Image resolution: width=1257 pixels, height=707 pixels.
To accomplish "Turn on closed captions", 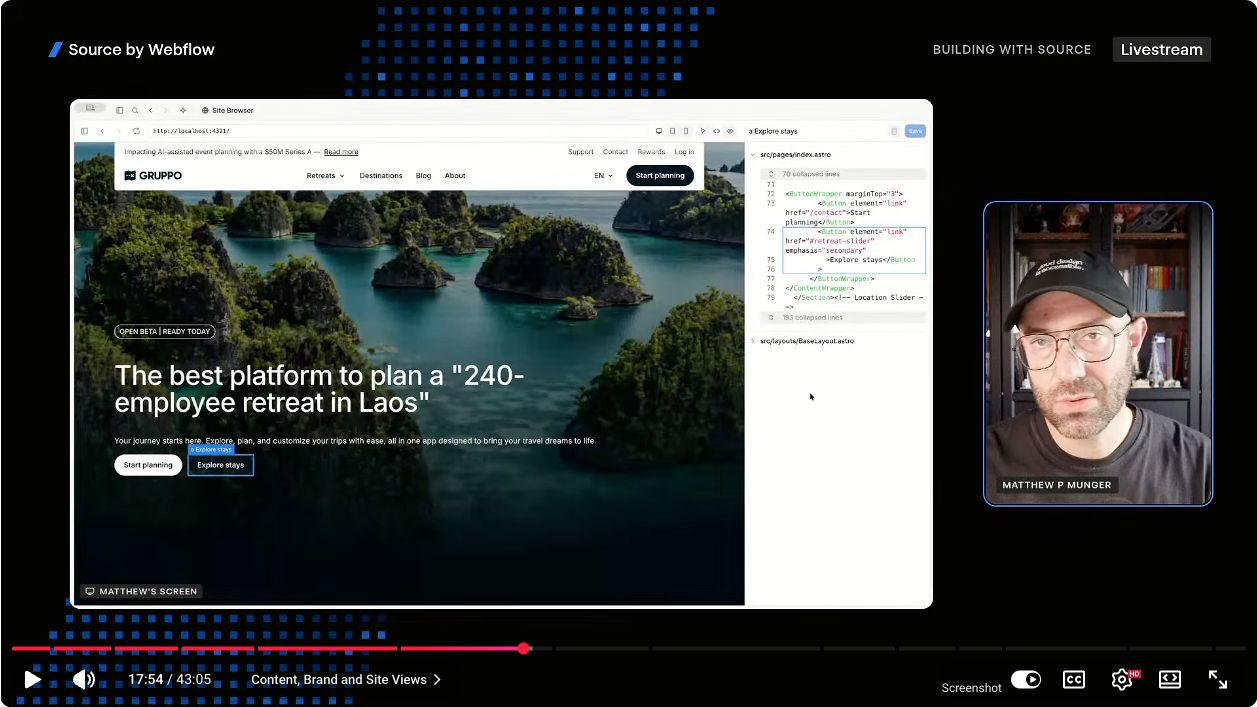I will [1073, 680].
